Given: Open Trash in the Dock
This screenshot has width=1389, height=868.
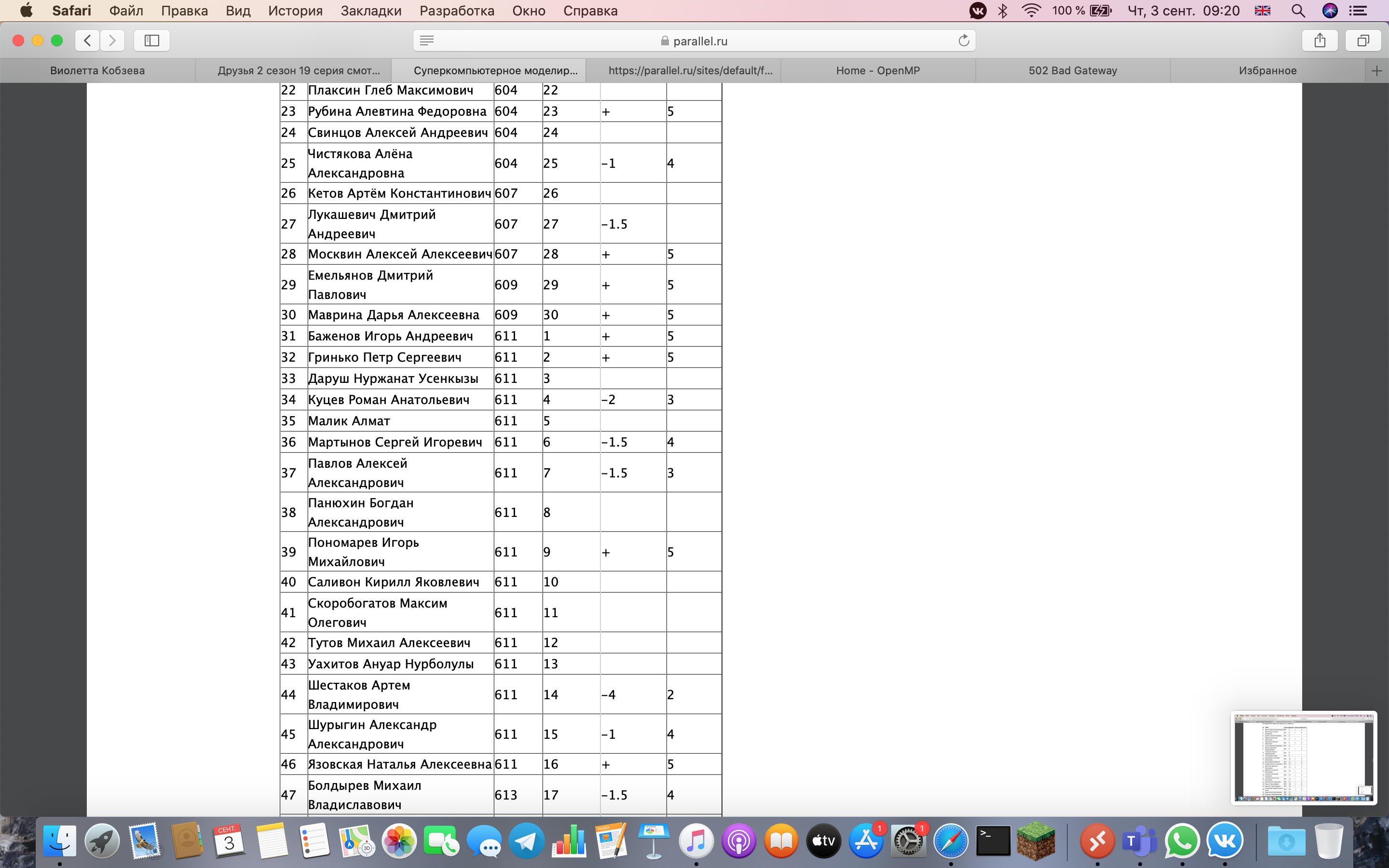Looking at the screenshot, I should click(x=1329, y=841).
